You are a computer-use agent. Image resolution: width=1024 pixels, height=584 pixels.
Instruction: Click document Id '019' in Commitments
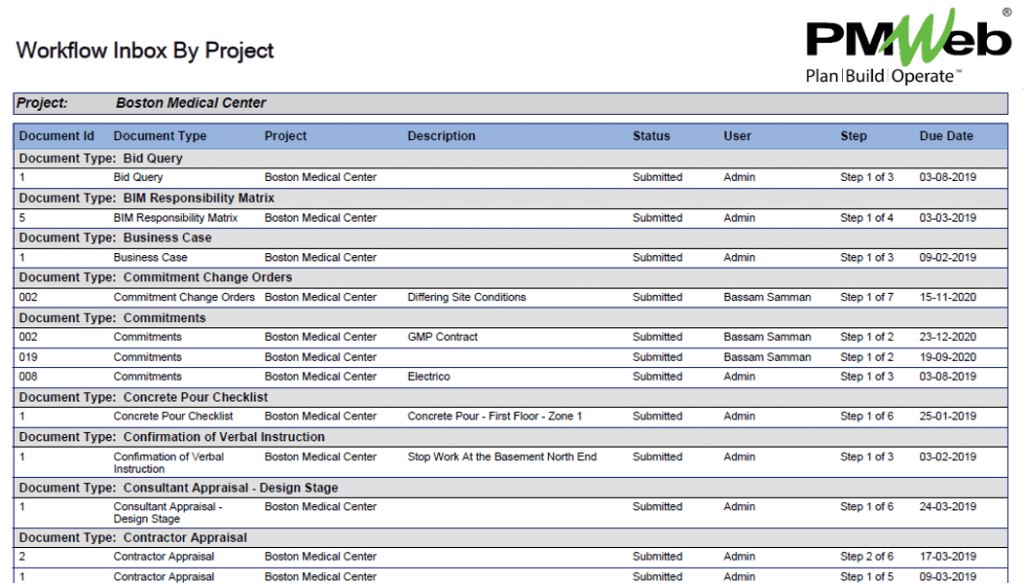[28, 357]
